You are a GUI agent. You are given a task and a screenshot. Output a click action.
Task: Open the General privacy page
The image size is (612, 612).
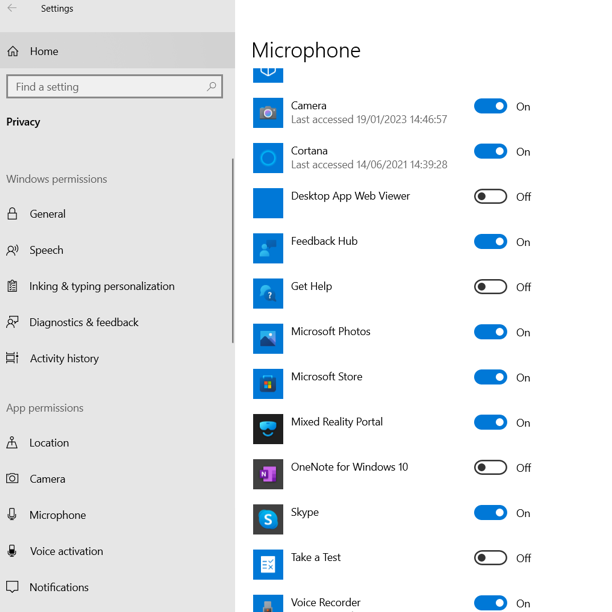tap(117, 213)
